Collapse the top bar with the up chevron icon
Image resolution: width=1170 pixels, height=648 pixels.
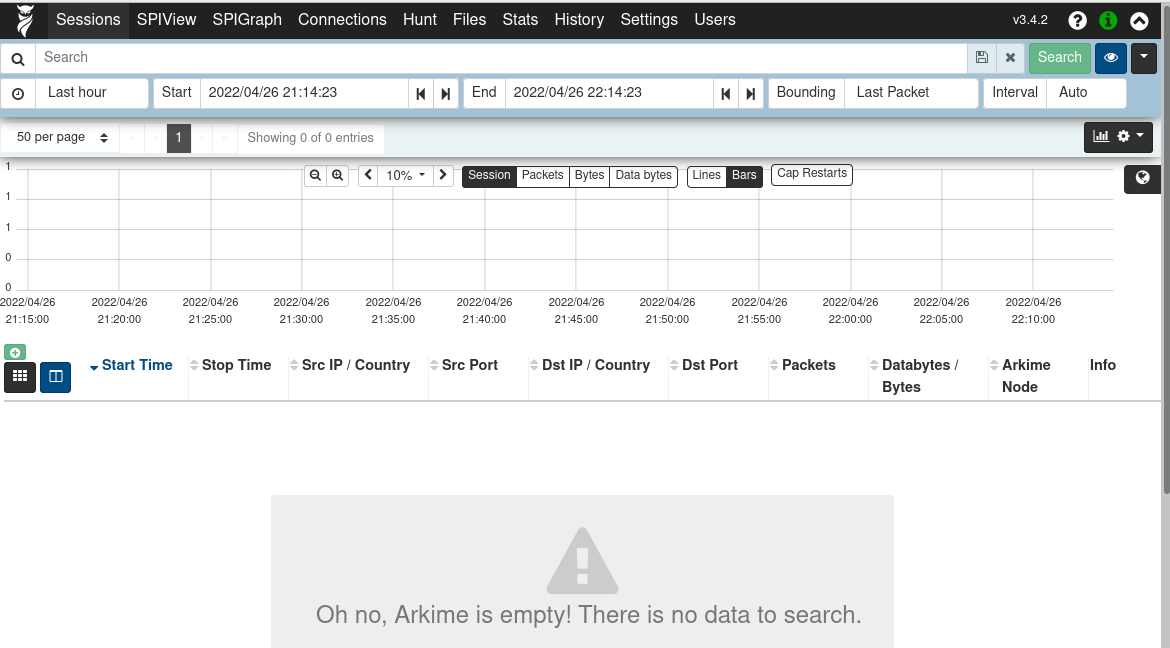pos(1139,21)
